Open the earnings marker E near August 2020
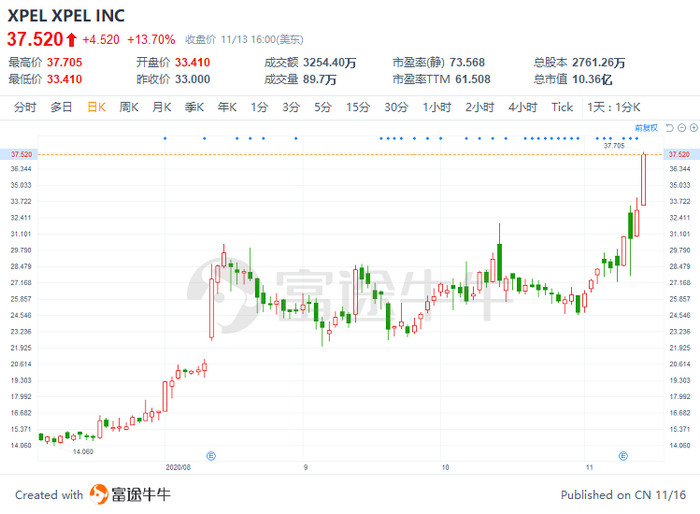The height and width of the screenshot is (514, 700). 211,456
